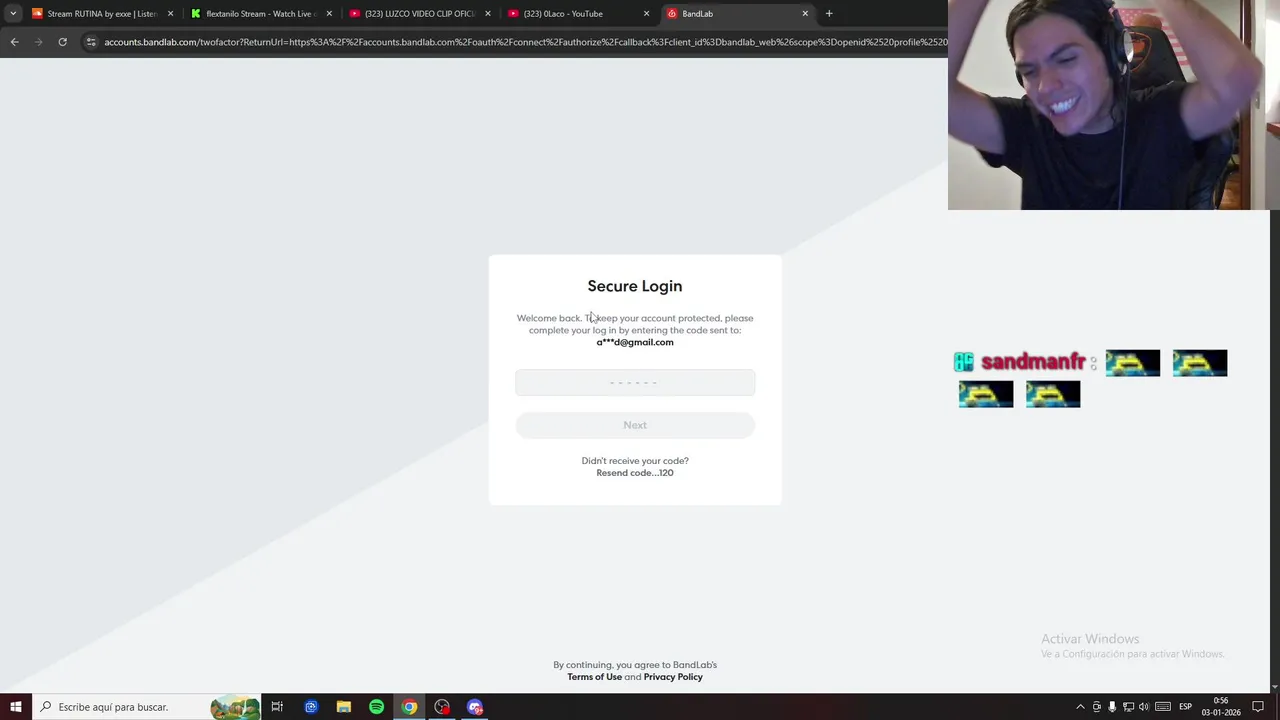Close the BandLab tab

point(805,14)
